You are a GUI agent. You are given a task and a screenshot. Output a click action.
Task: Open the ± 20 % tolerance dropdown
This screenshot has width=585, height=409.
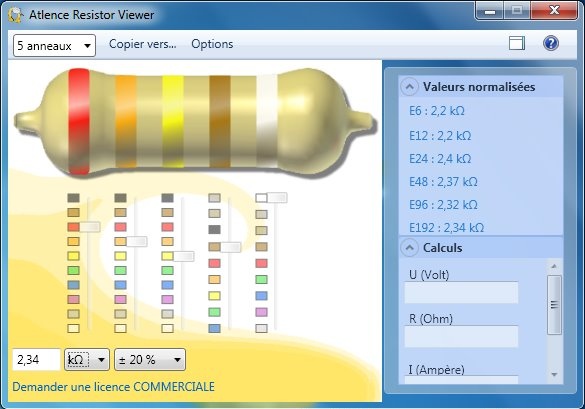[x=150, y=360]
